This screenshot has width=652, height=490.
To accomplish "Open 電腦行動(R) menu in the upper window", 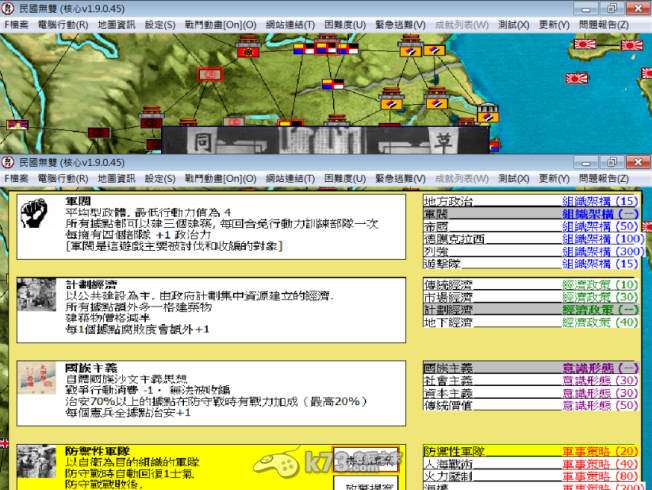I will [x=63, y=25].
